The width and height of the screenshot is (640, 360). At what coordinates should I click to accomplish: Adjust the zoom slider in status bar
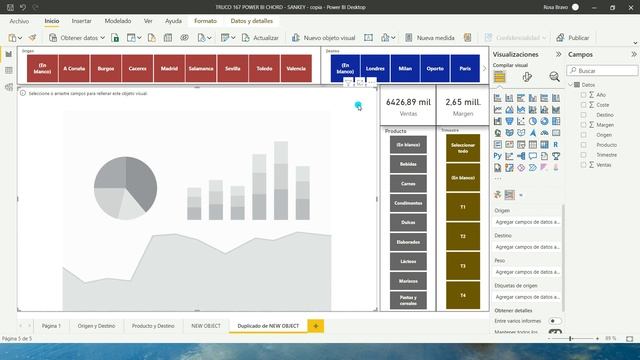coord(571,338)
